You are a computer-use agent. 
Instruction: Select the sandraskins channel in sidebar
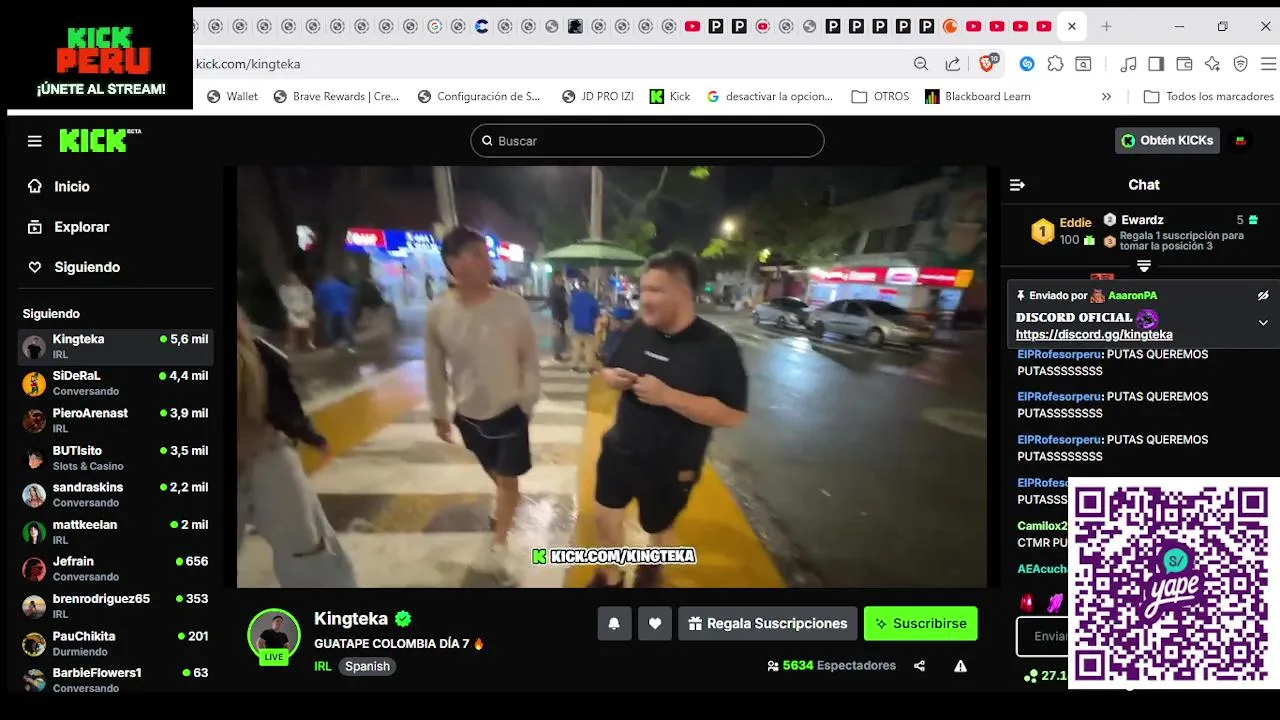[x=116, y=495]
